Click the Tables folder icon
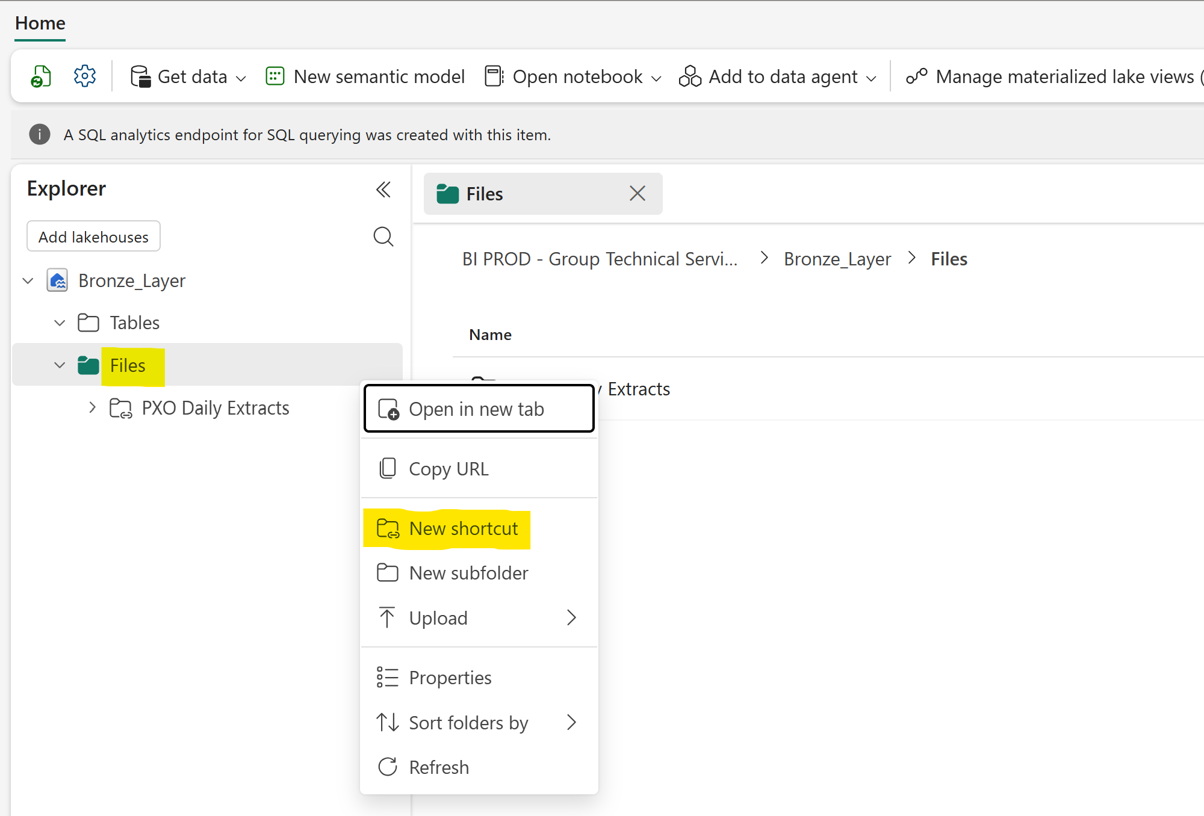 coord(88,323)
